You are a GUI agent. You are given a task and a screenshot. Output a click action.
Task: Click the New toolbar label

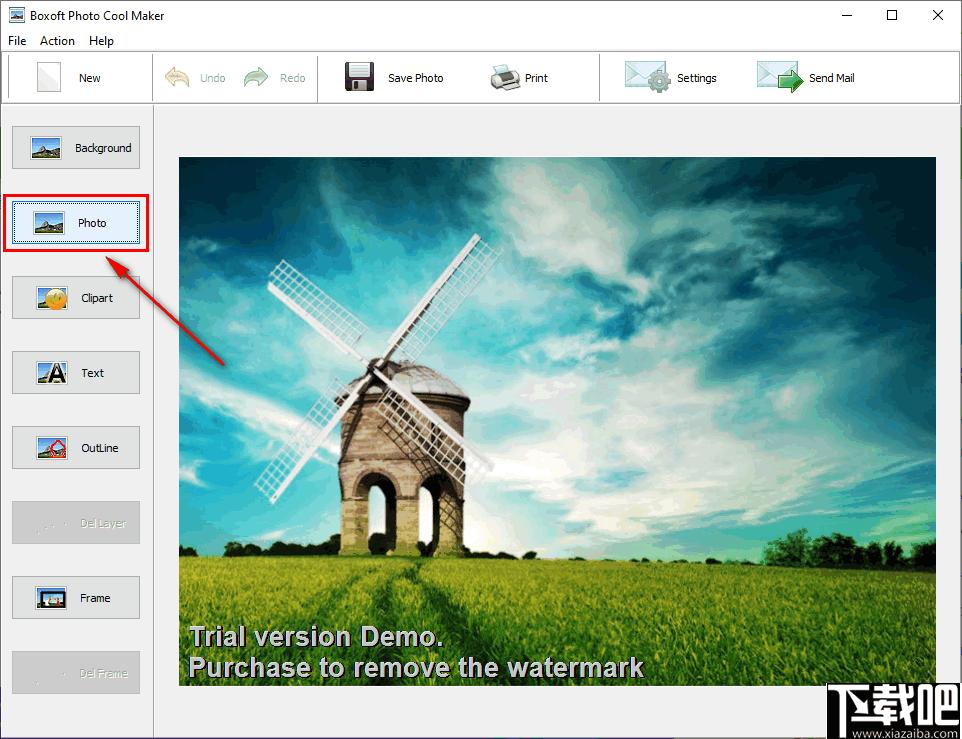pos(90,78)
